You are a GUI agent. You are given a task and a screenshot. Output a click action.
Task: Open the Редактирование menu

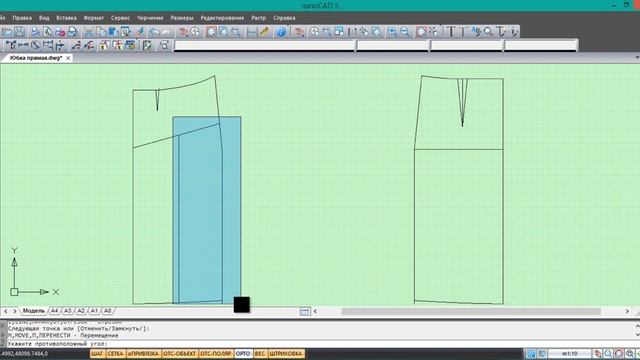tap(222, 18)
